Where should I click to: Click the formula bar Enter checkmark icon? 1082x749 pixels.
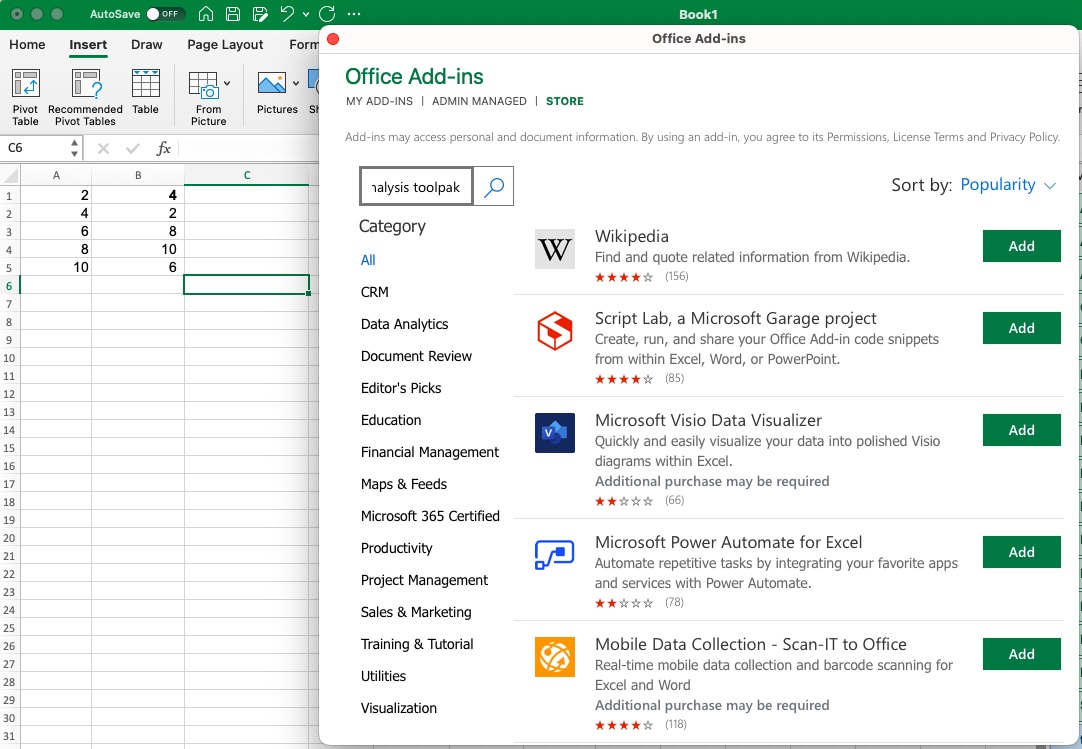click(133, 148)
